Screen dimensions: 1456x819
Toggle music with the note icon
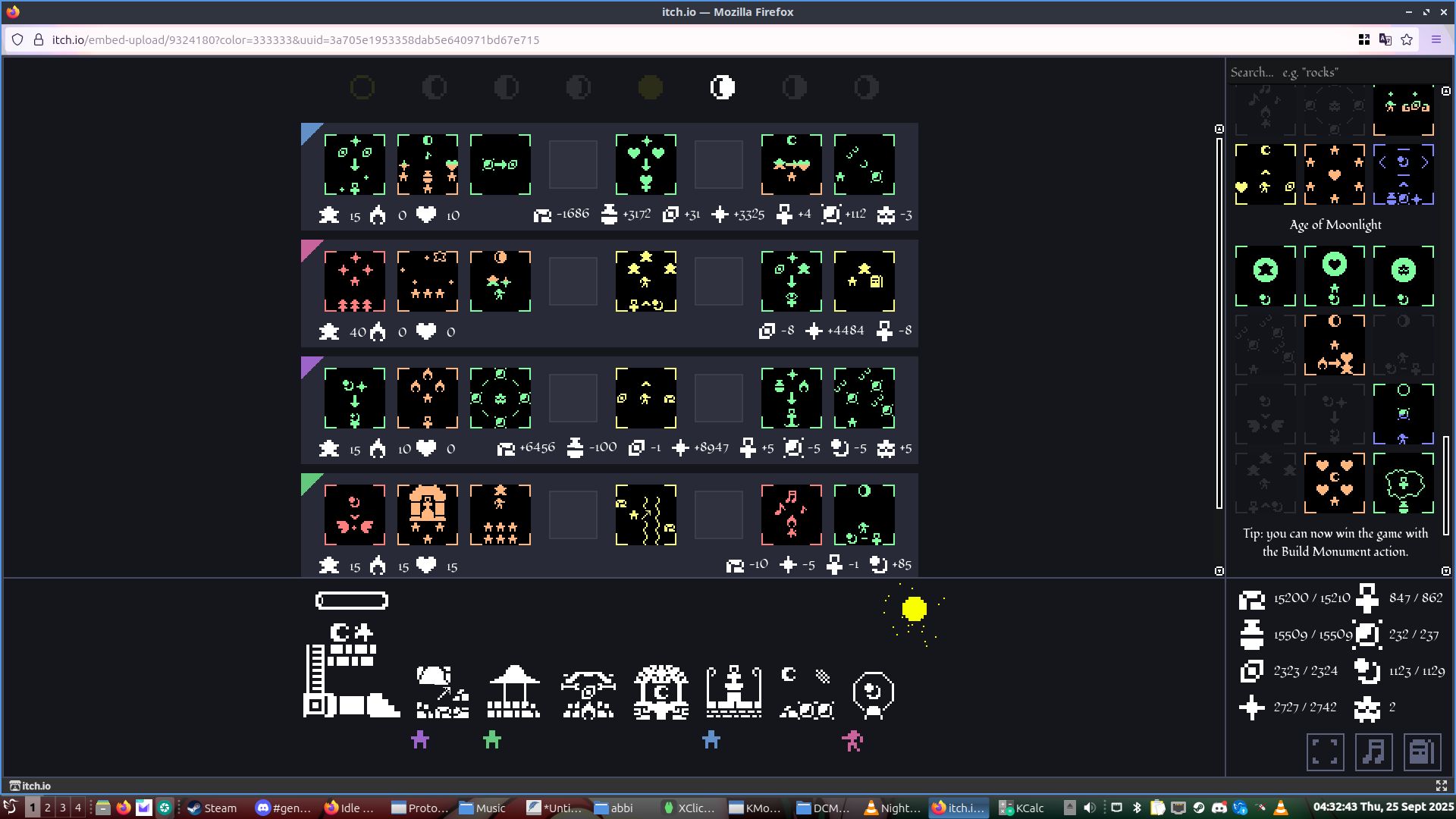(1373, 752)
